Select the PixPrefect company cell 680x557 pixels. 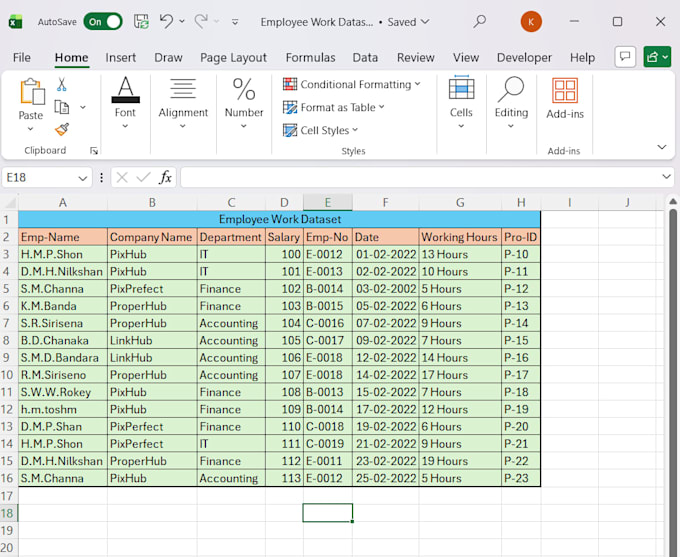tap(152, 288)
